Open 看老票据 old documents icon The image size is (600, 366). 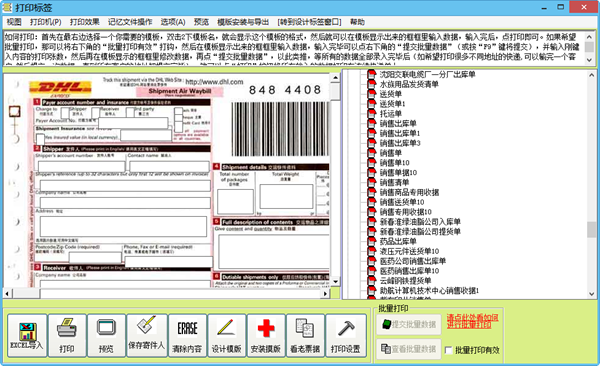tap(305, 336)
